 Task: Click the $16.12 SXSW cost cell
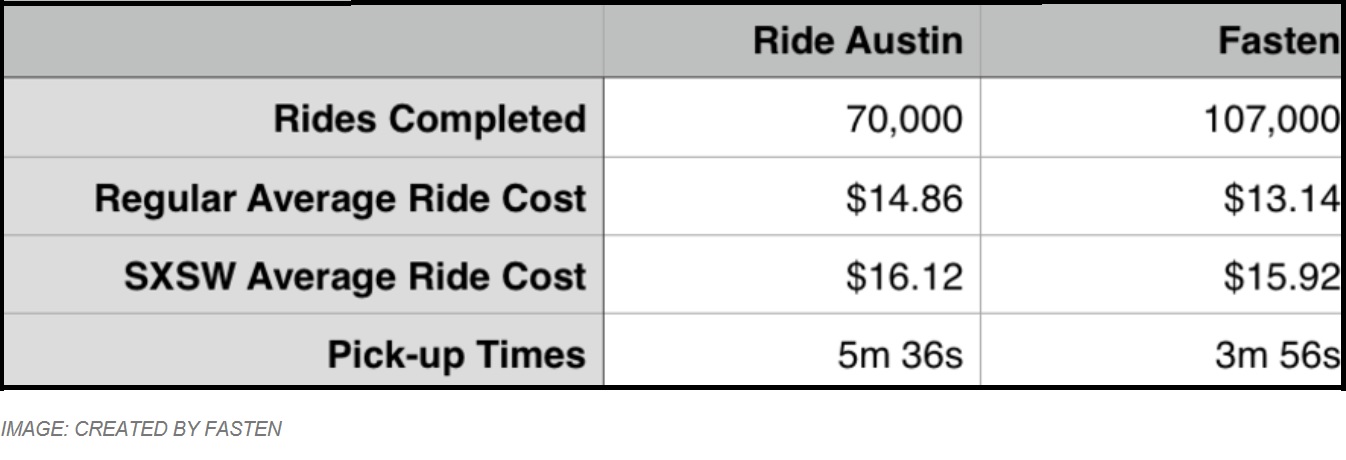pyautogui.click(x=792, y=275)
